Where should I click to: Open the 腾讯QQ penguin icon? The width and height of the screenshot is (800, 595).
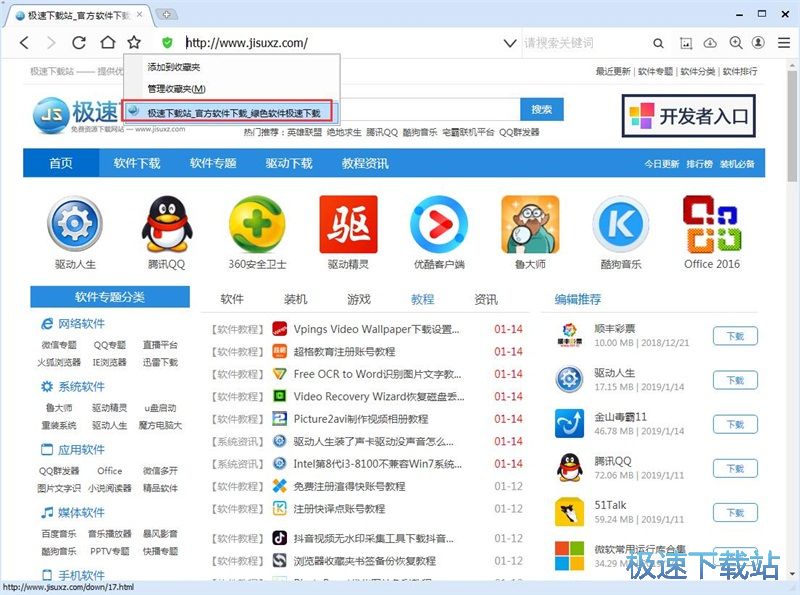click(x=167, y=225)
